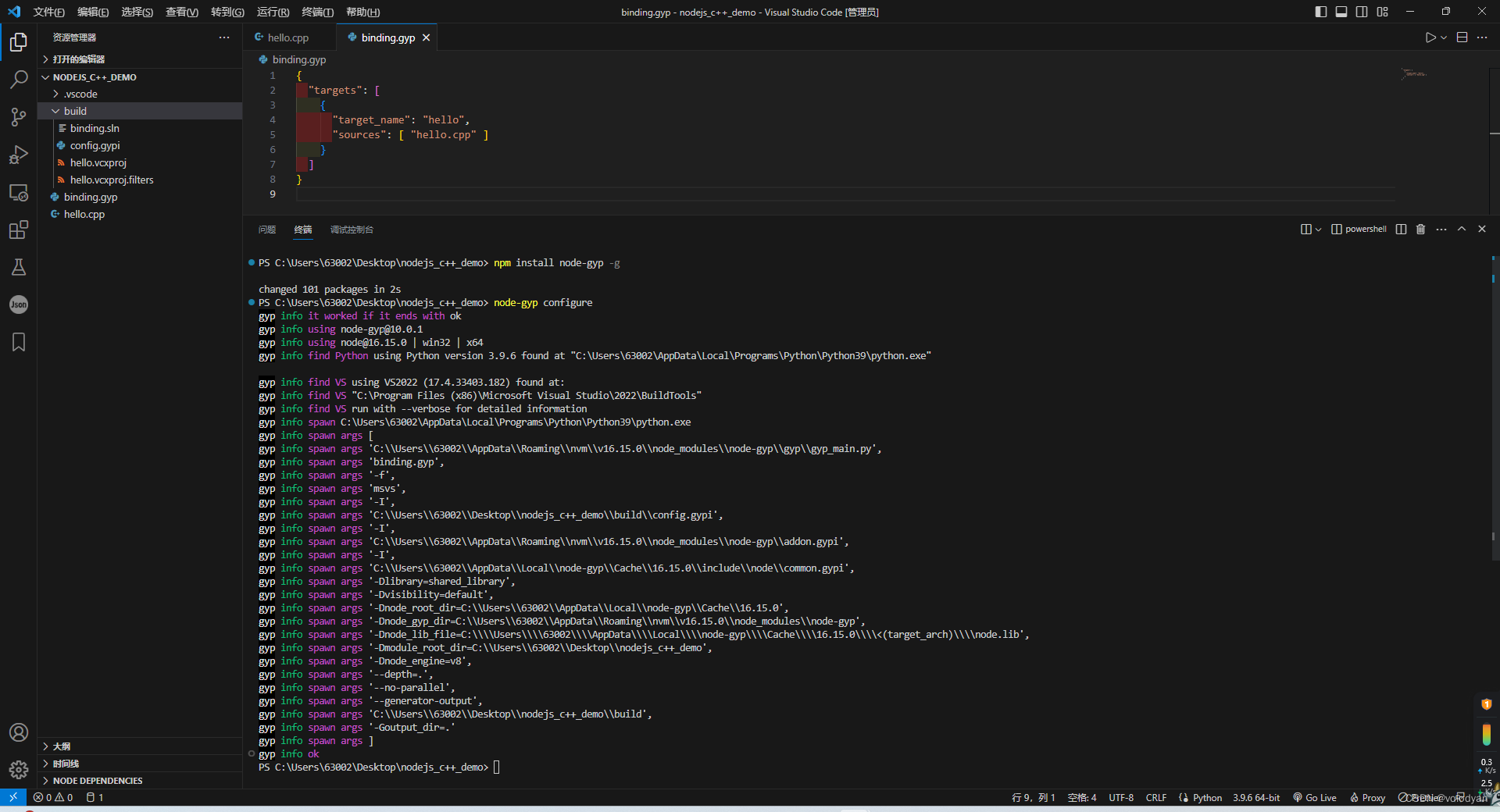Image resolution: width=1500 pixels, height=812 pixels.
Task: Open hello.vcxproj in the file tree
Action: point(141,162)
